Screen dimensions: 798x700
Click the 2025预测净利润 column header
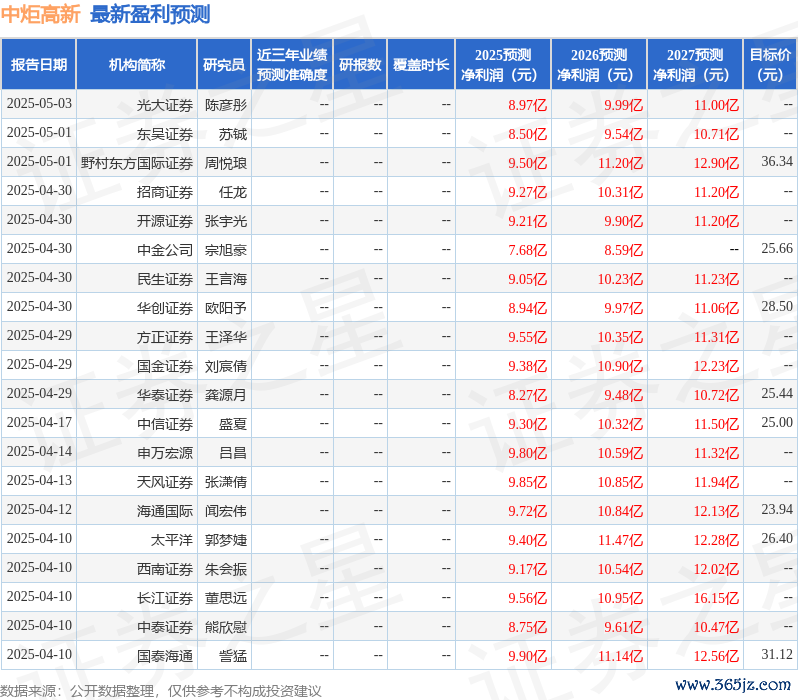pyautogui.click(x=503, y=64)
